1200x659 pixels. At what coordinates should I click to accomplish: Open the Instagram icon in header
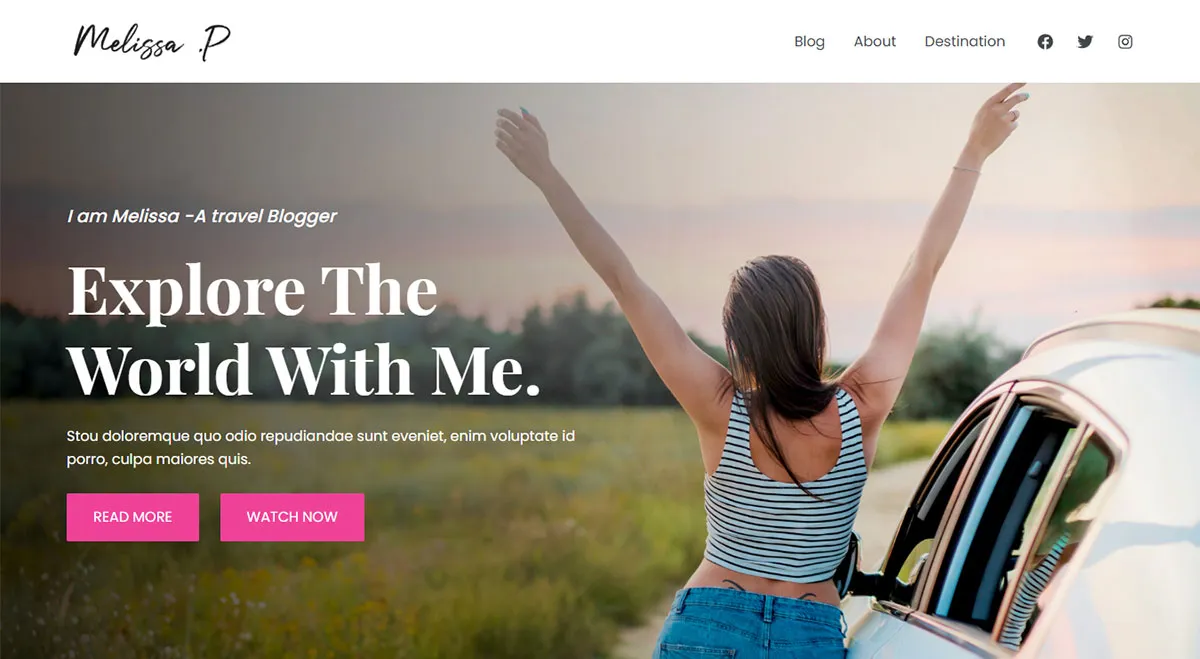pyautogui.click(x=1125, y=42)
